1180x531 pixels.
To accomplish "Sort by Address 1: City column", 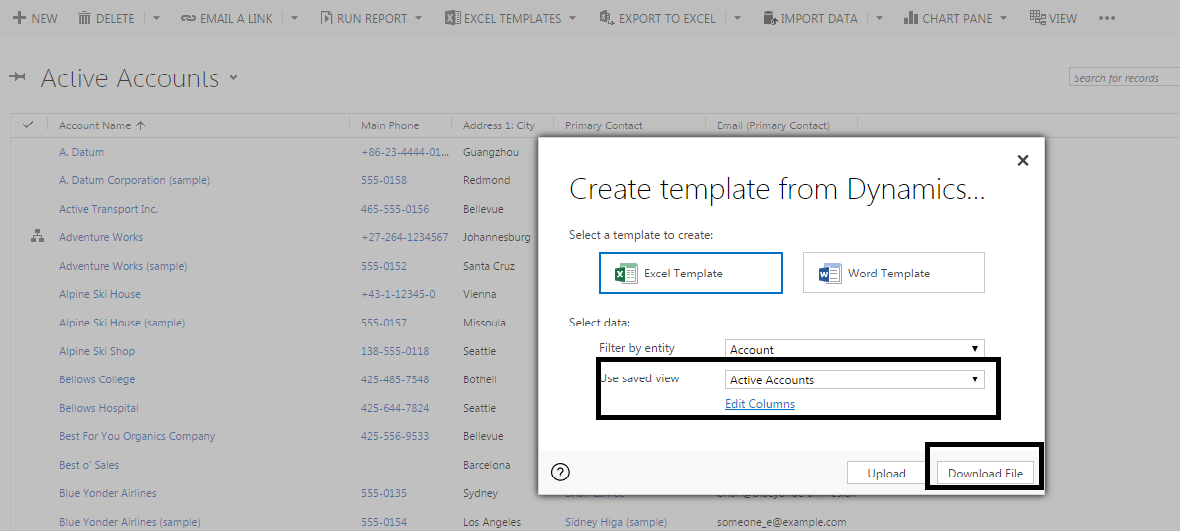I will pyautogui.click(x=498, y=126).
